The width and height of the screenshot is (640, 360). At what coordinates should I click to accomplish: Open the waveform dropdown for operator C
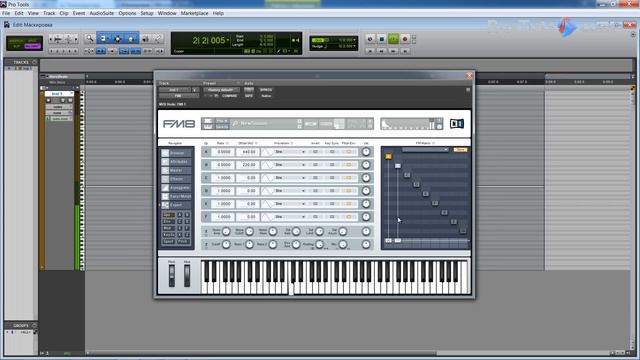coord(290,178)
